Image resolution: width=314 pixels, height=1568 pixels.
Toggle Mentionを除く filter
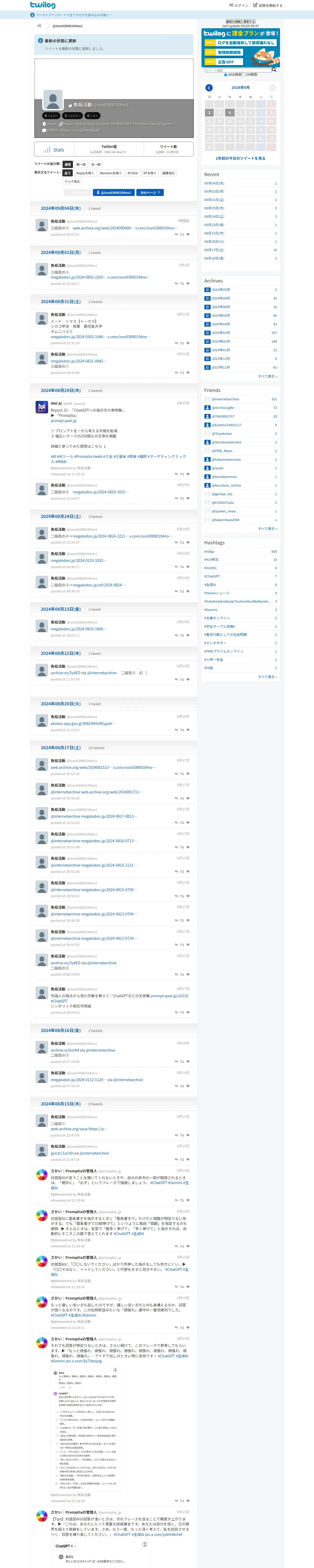111,173
